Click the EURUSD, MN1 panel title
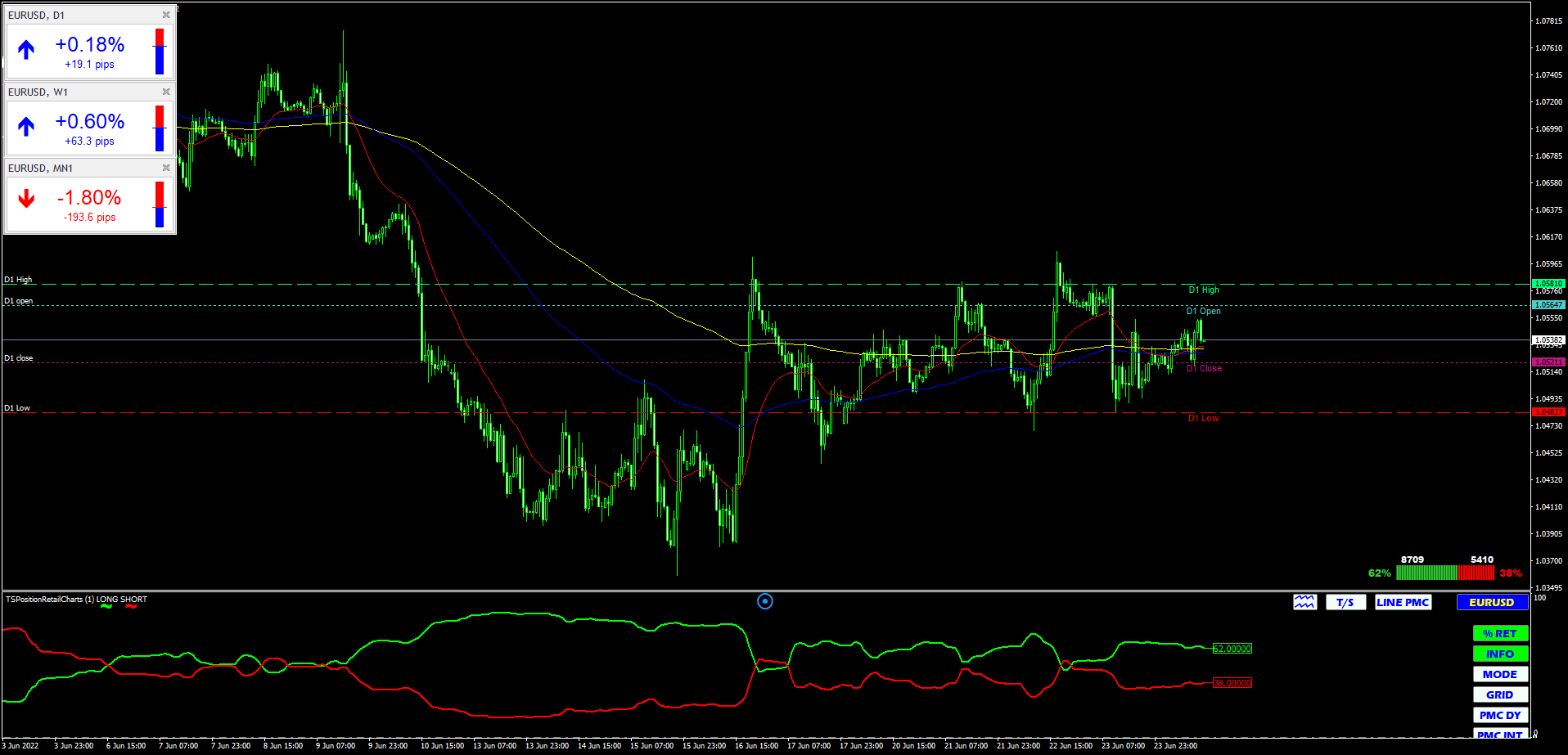The height and width of the screenshot is (755, 1568). 41,169
